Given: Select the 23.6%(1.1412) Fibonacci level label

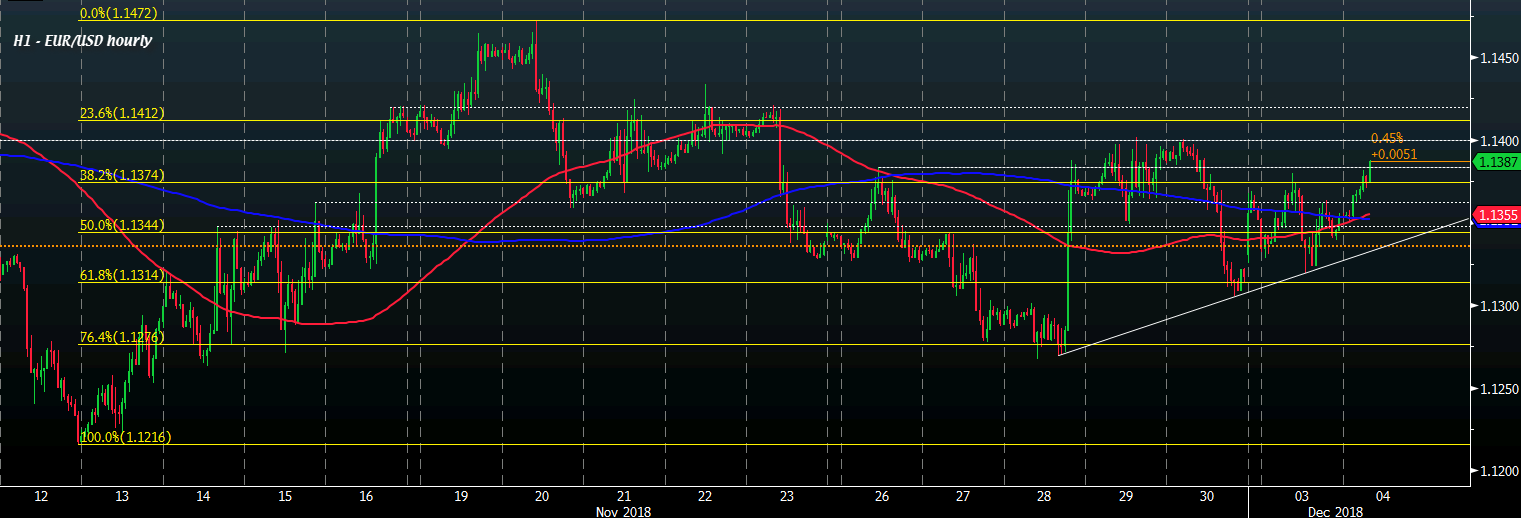Looking at the screenshot, I should (121, 113).
